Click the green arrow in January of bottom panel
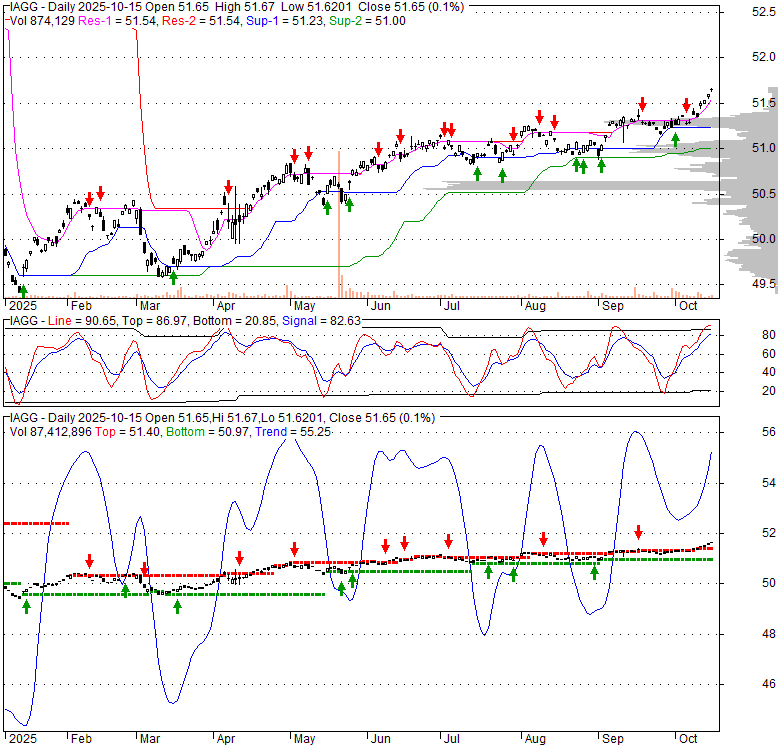The width and height of the screenshot is (780, 745). pos(26,605)
